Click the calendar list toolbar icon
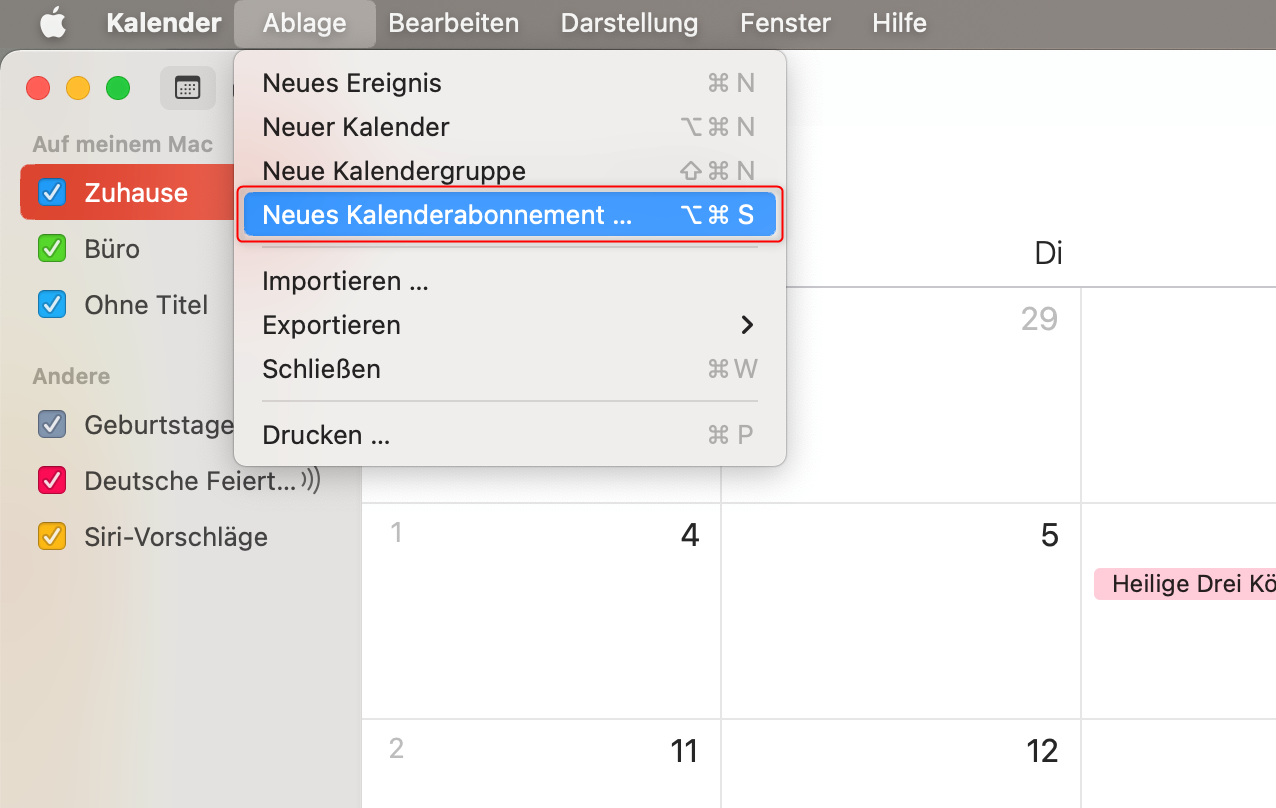This screenshot has width=1276, height=808. 188,88
